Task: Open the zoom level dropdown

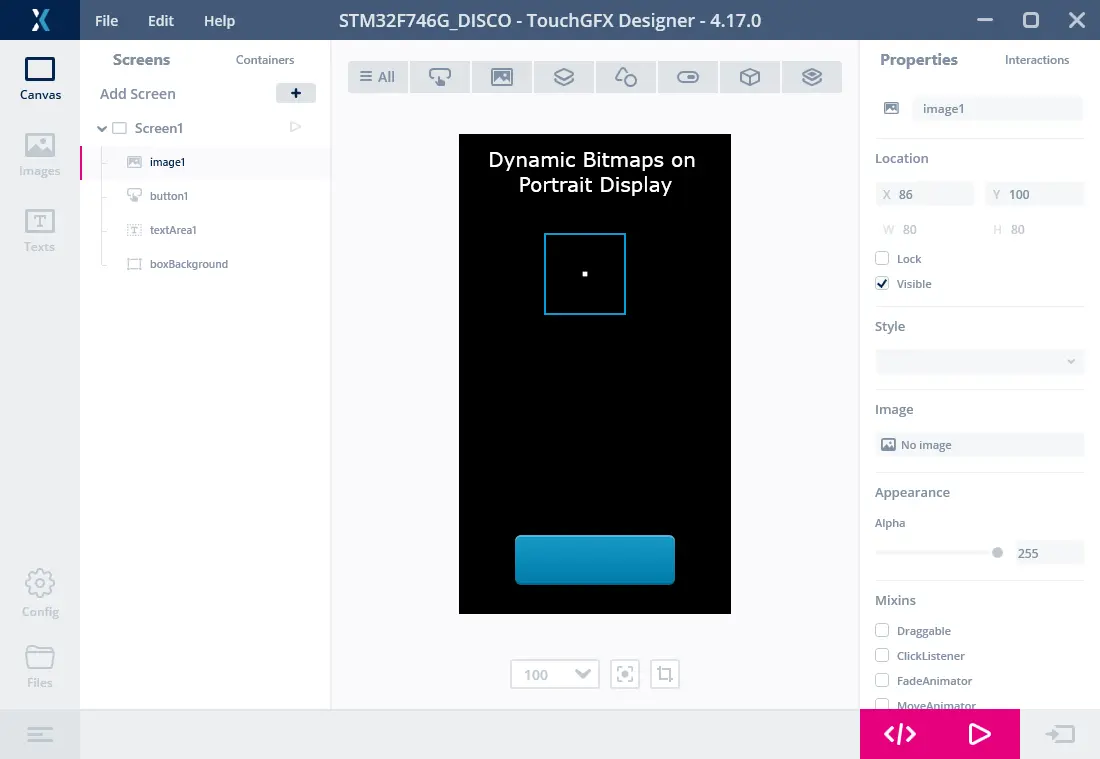Action: (x=555, y=674)
